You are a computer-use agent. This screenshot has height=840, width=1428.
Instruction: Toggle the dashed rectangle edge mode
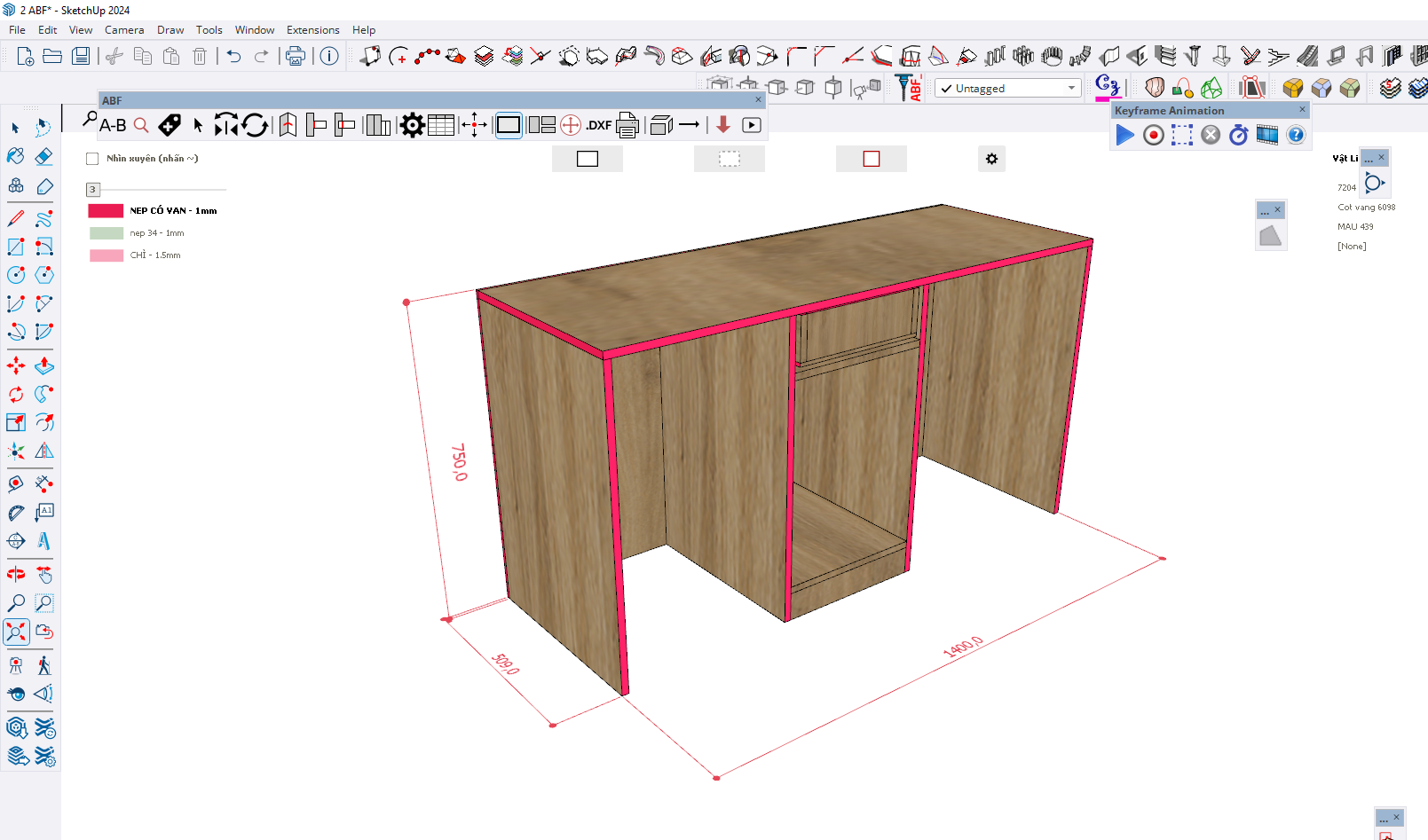tap(729, 159)
